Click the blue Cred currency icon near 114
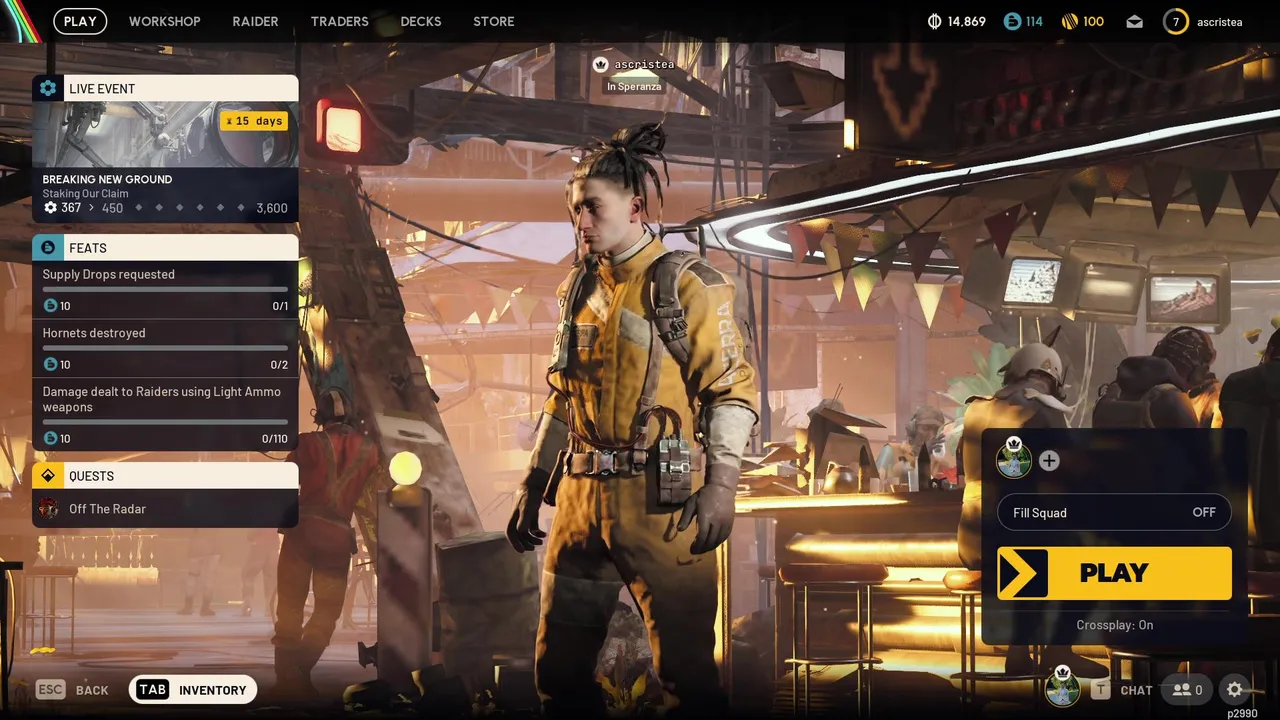 [x=1012, y=21]
